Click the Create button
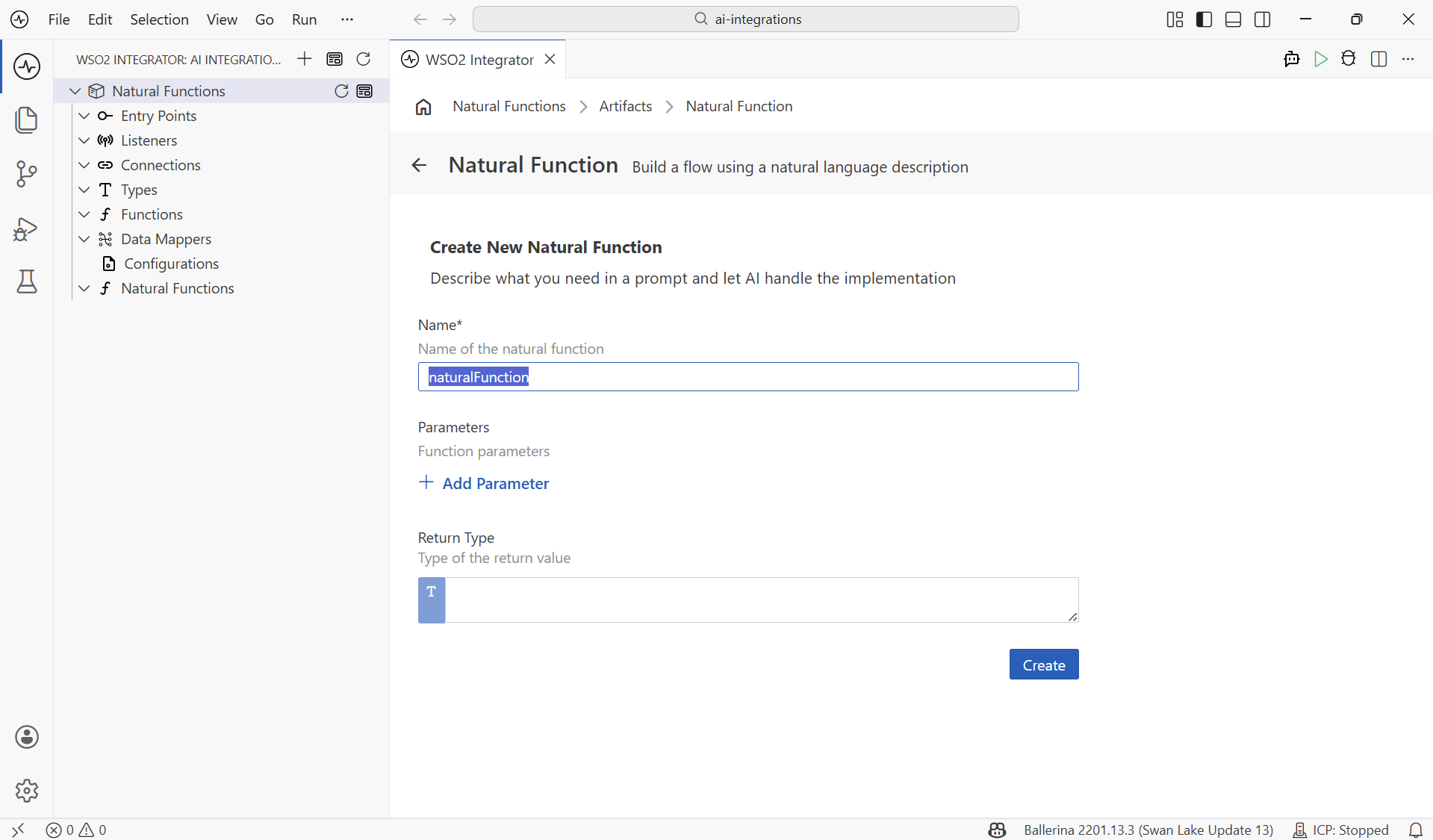The image size is (1433, 840). [x=1044, y=665]
